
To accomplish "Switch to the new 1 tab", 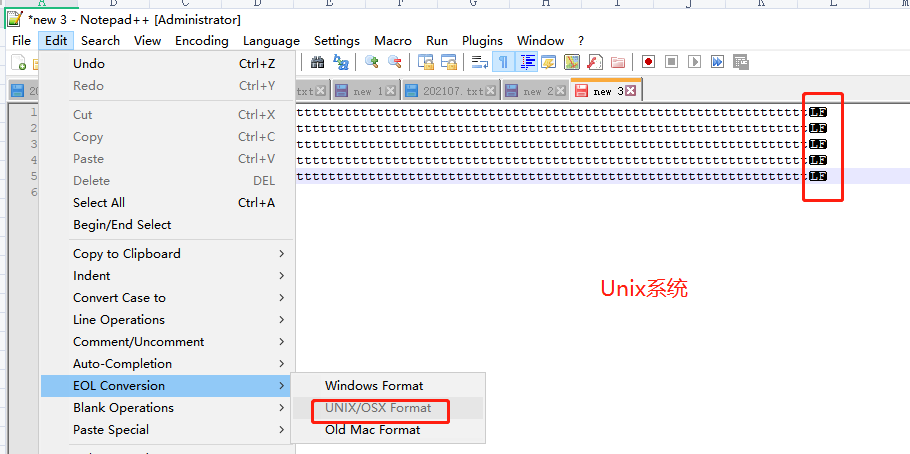I will (366, 91).
